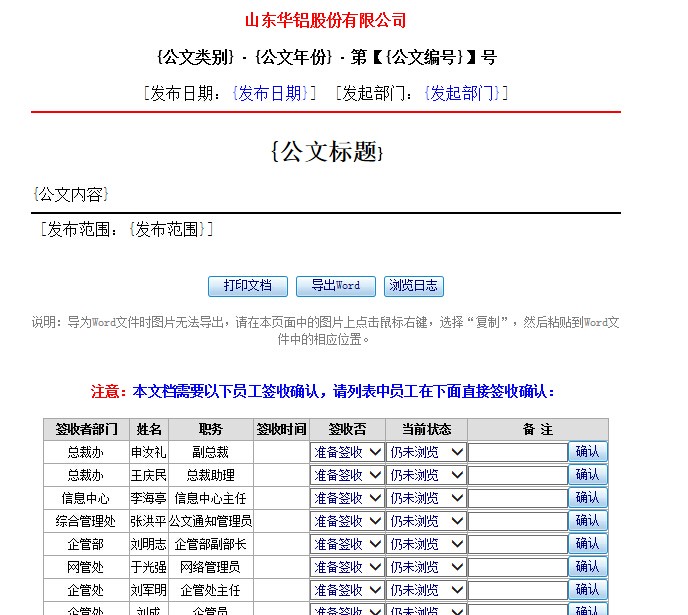Image resolution: width=688 pixels, height=615 pixels.
Task: Expand 当前状态 dropdown for 李海亭
Action: (426, 498)
